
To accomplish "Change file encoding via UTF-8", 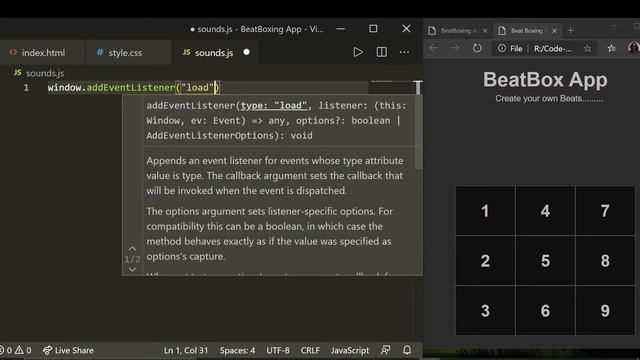I will (278, 350).
